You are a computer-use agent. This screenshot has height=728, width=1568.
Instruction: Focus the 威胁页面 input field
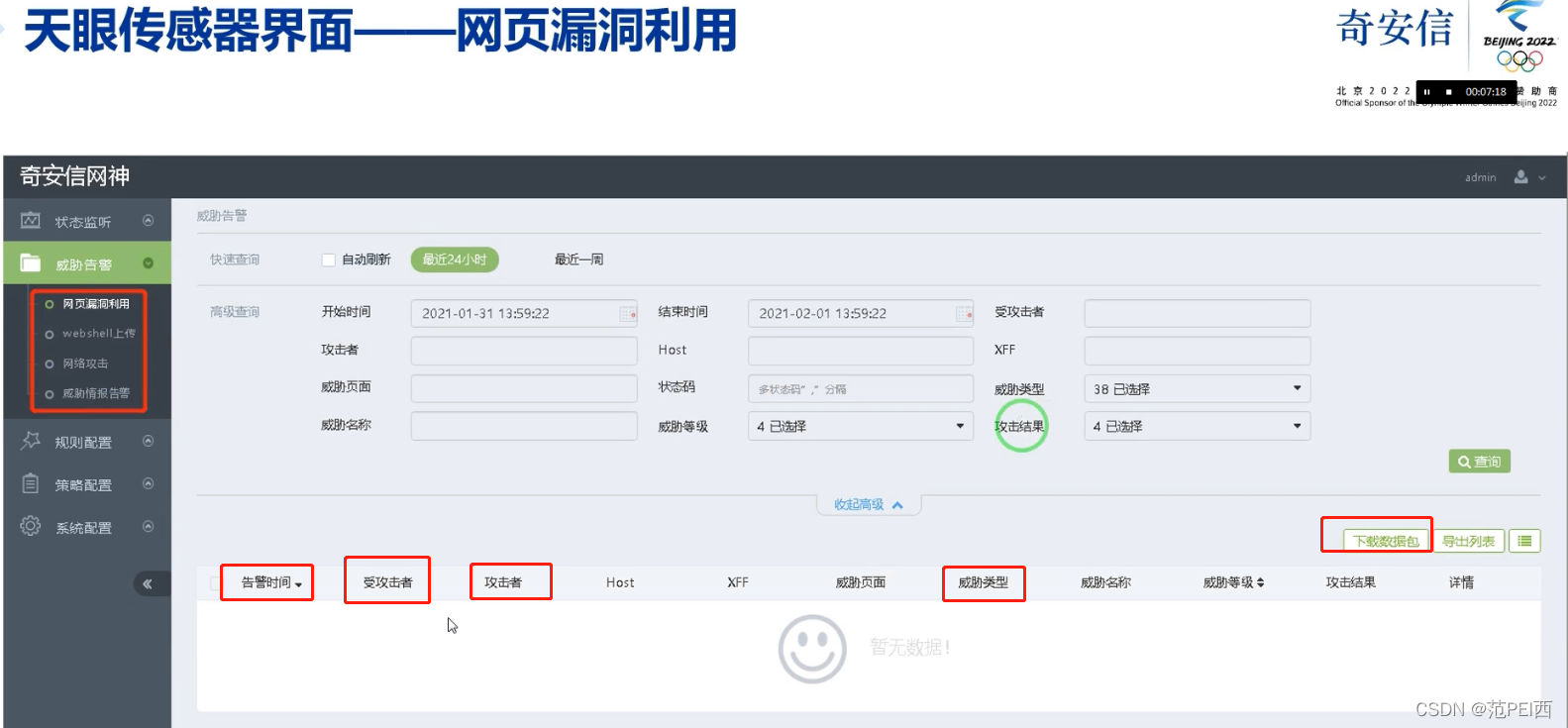[523, 388]
